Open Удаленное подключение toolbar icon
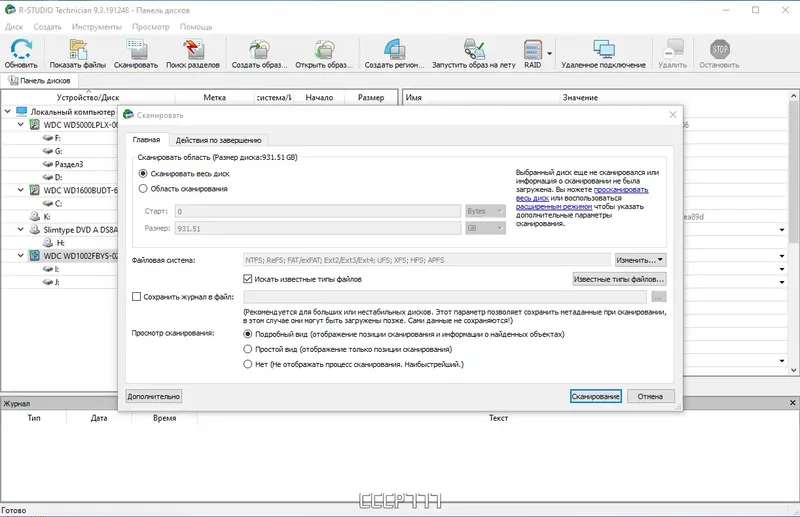Screen dimensions: 800x517 [604, 50]
